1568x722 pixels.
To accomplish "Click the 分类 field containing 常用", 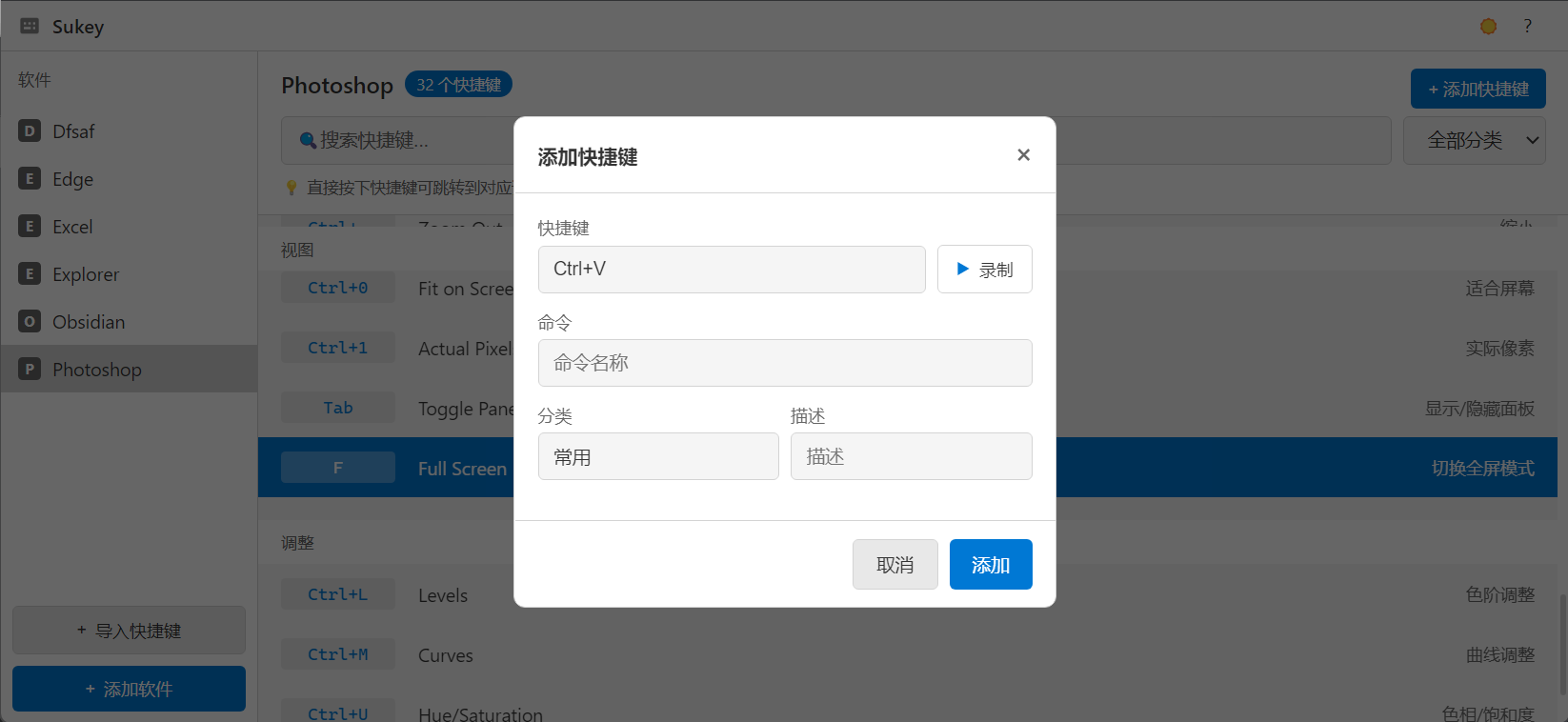I will click(658, 456).
